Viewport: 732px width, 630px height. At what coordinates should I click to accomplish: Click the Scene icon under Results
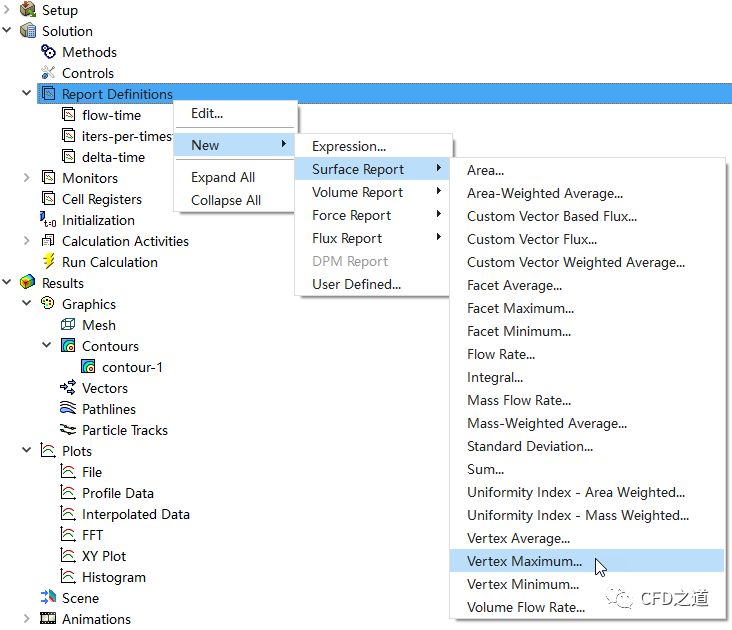click(48, 598)
